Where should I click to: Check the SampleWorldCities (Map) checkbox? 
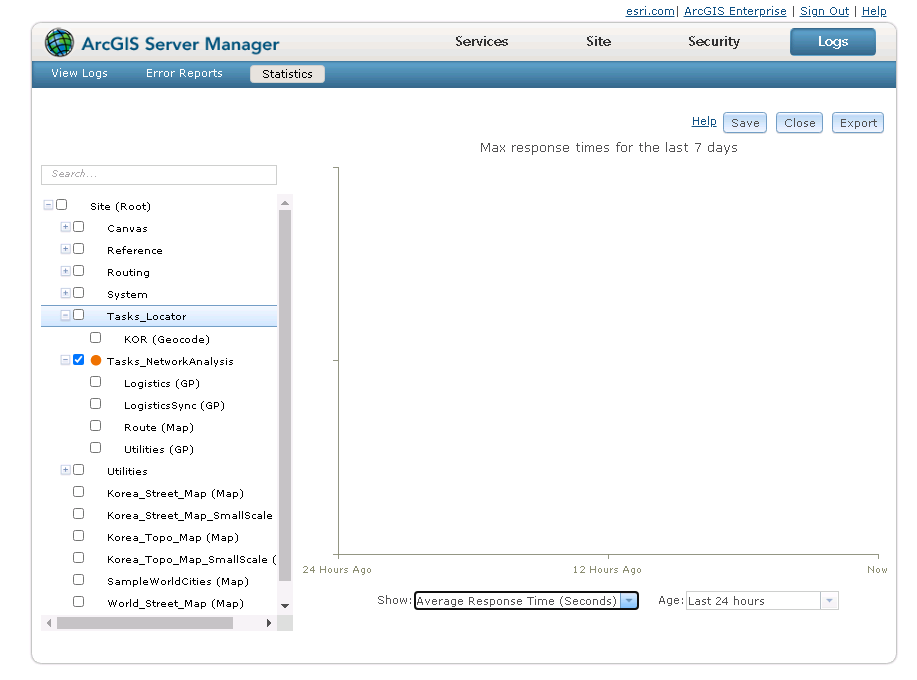coord(78,580)
